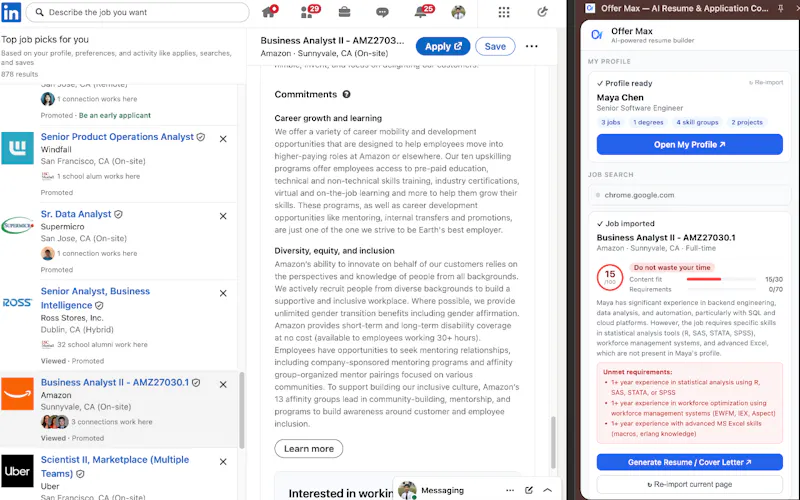Open the For Business apps grid

504,12
